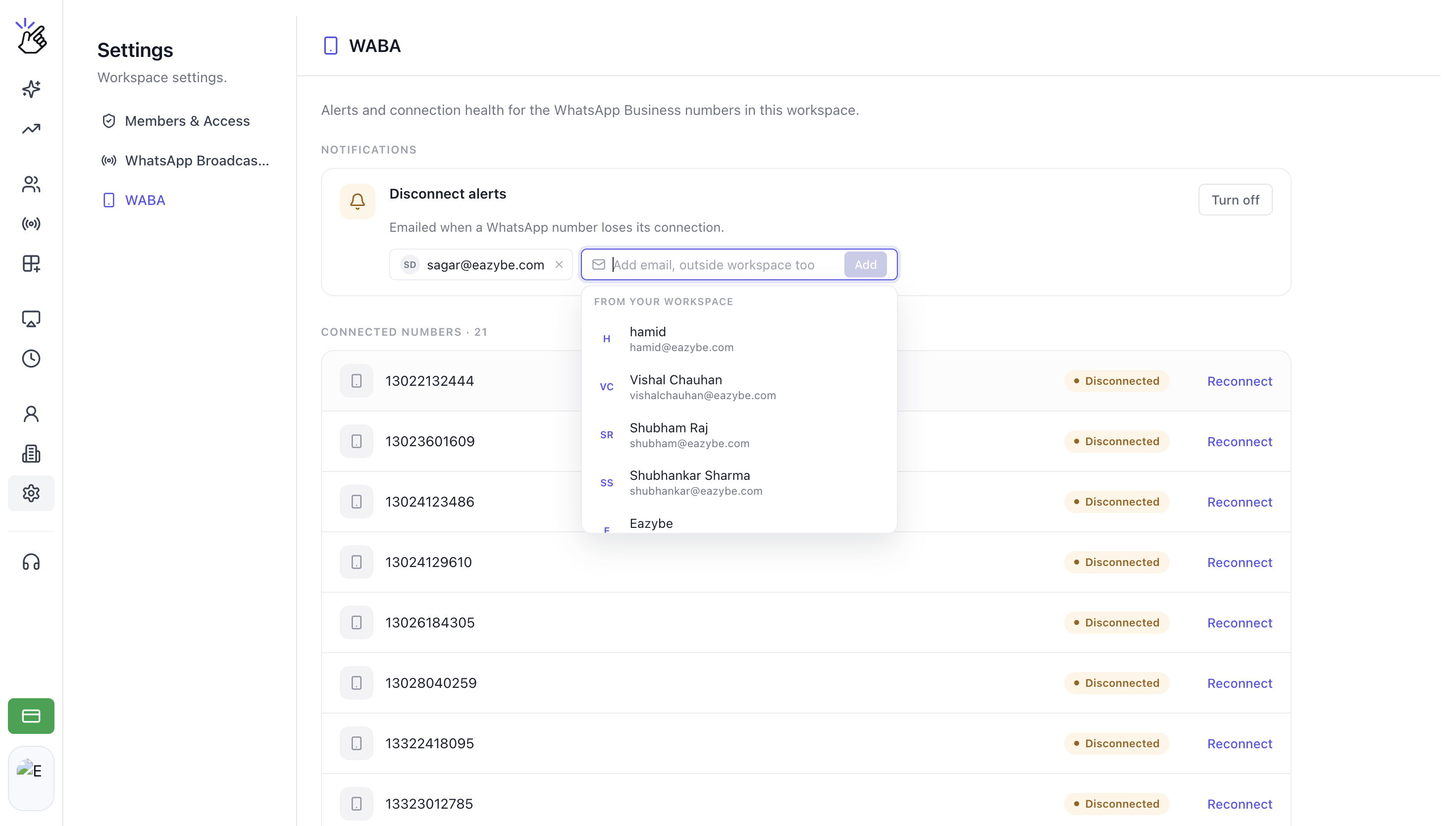Viewport: 1456px width, 826px height.
Task: Click the green billing card icon
Action: click(x=31, y=716)
